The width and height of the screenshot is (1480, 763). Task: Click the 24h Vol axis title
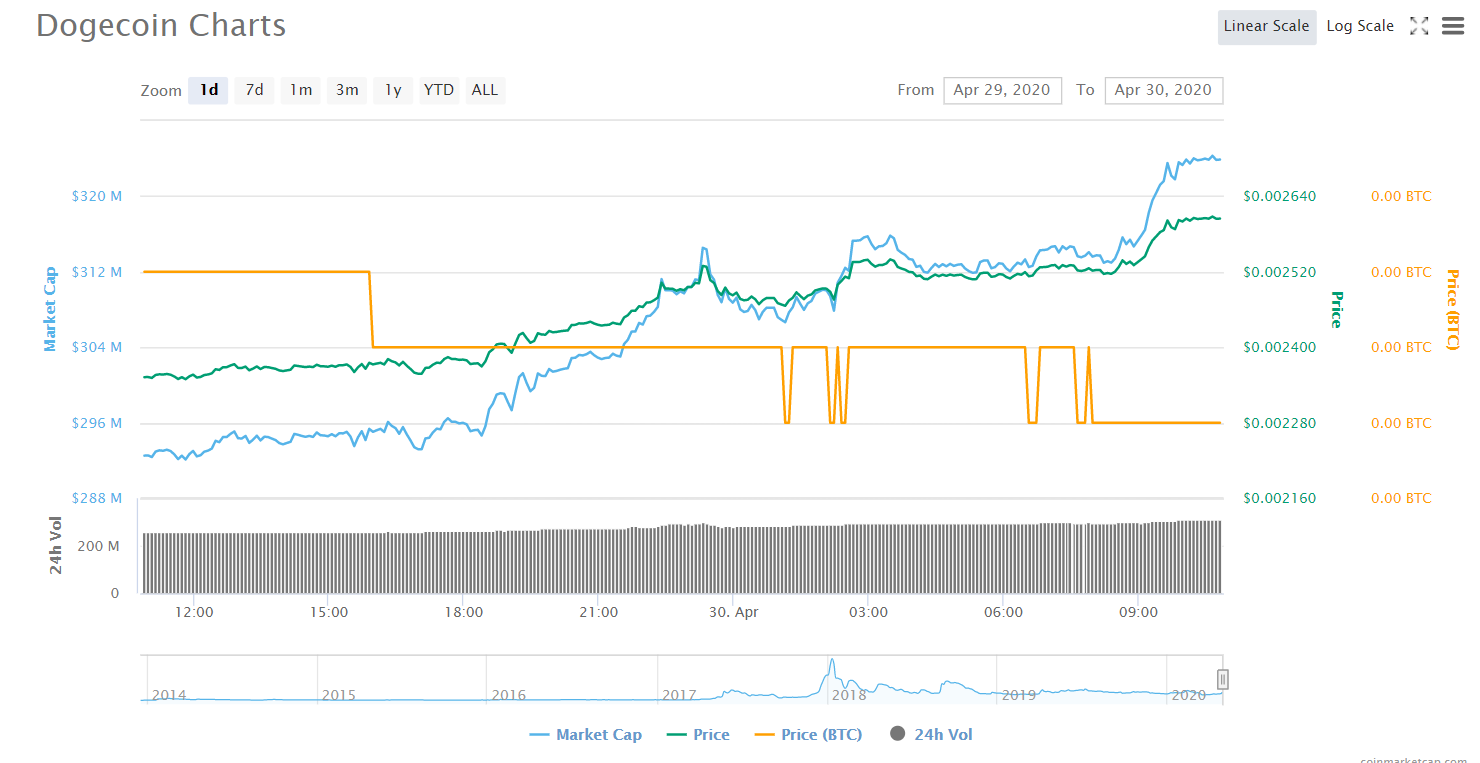56,545
